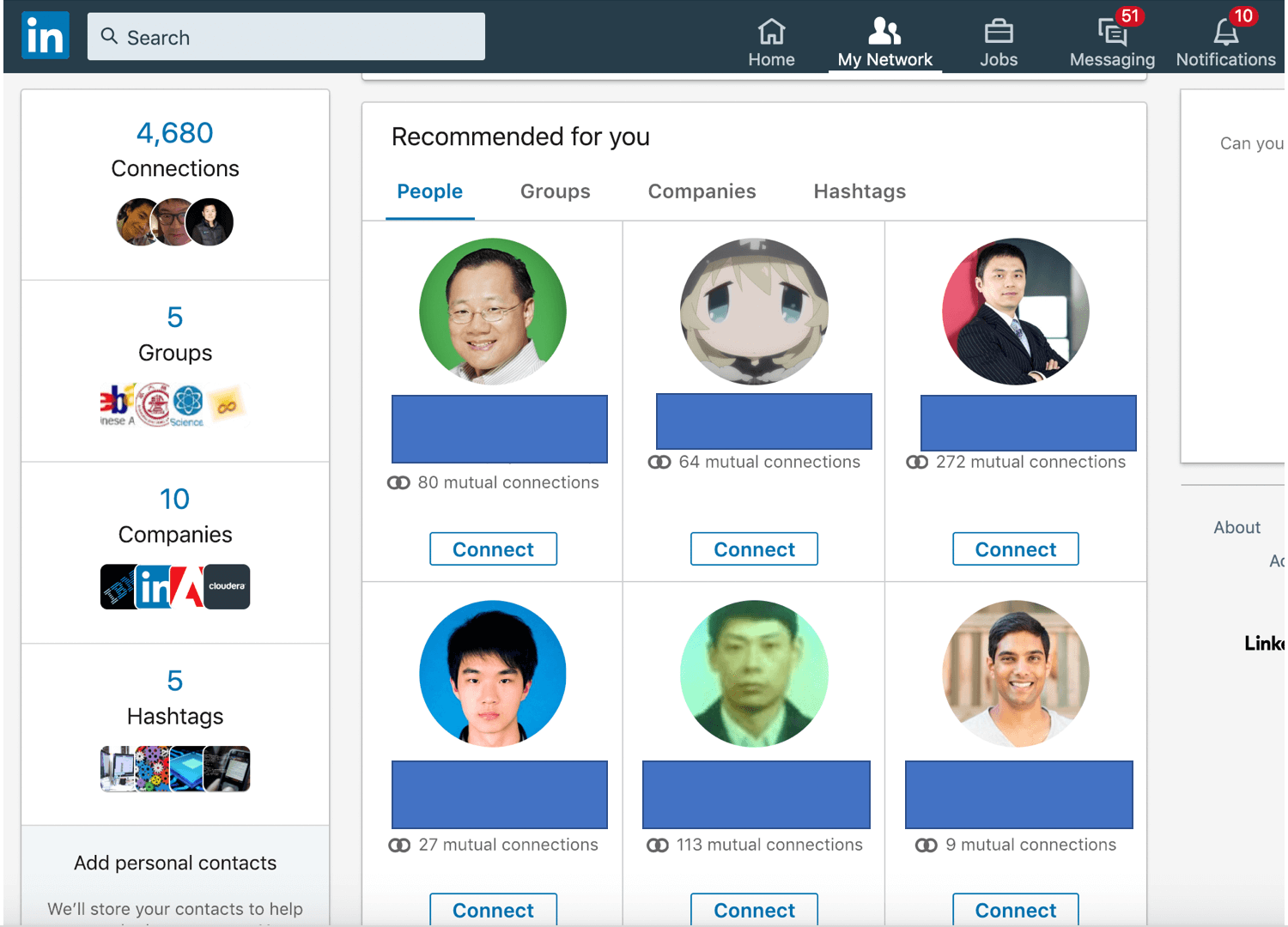Open the Jobs briefcase icon
Image resolution: width=1288 pixels, height=927 pixels.
998,33
